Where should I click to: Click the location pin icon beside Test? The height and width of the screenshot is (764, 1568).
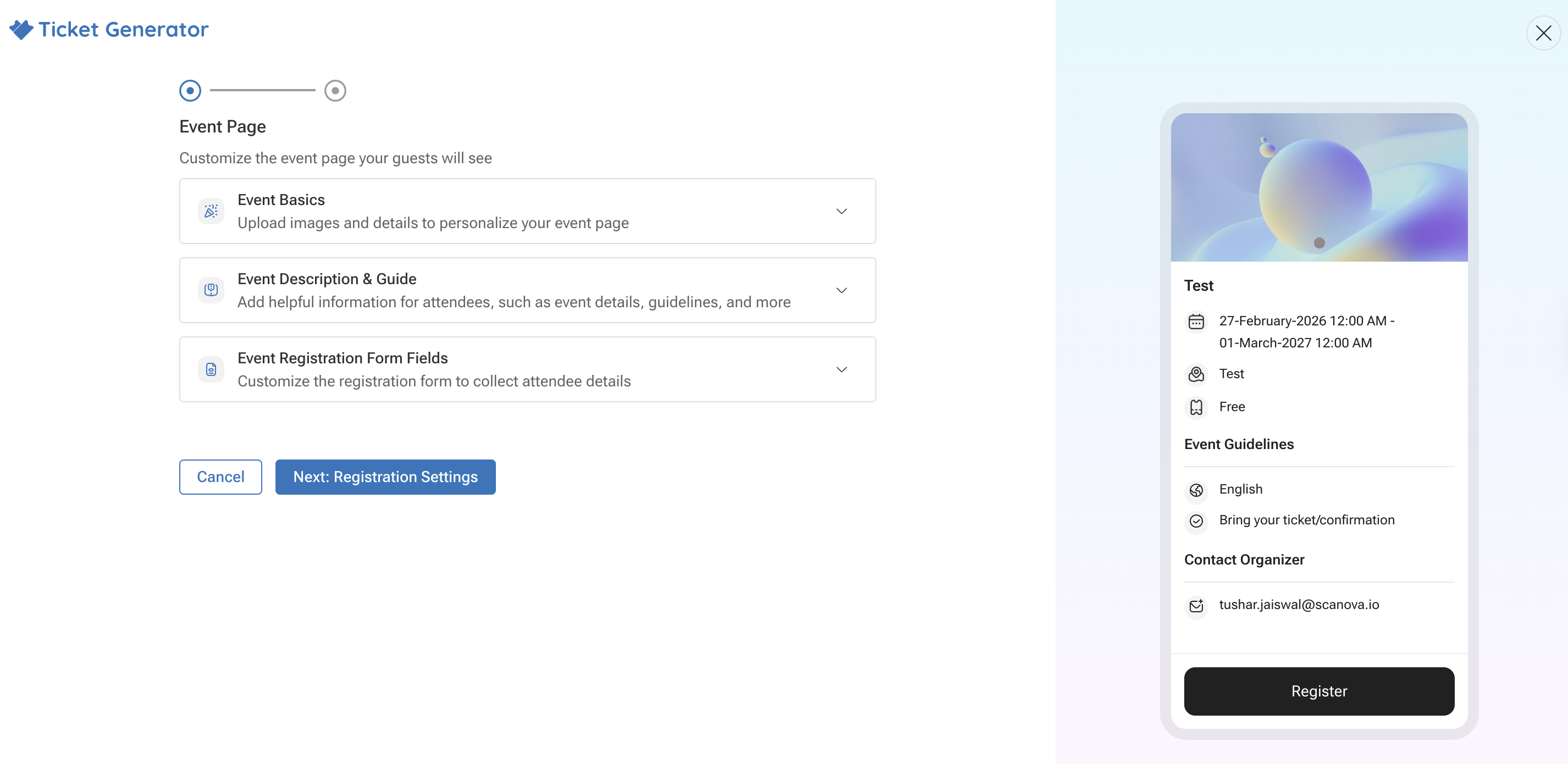(x=1196, y=374)
